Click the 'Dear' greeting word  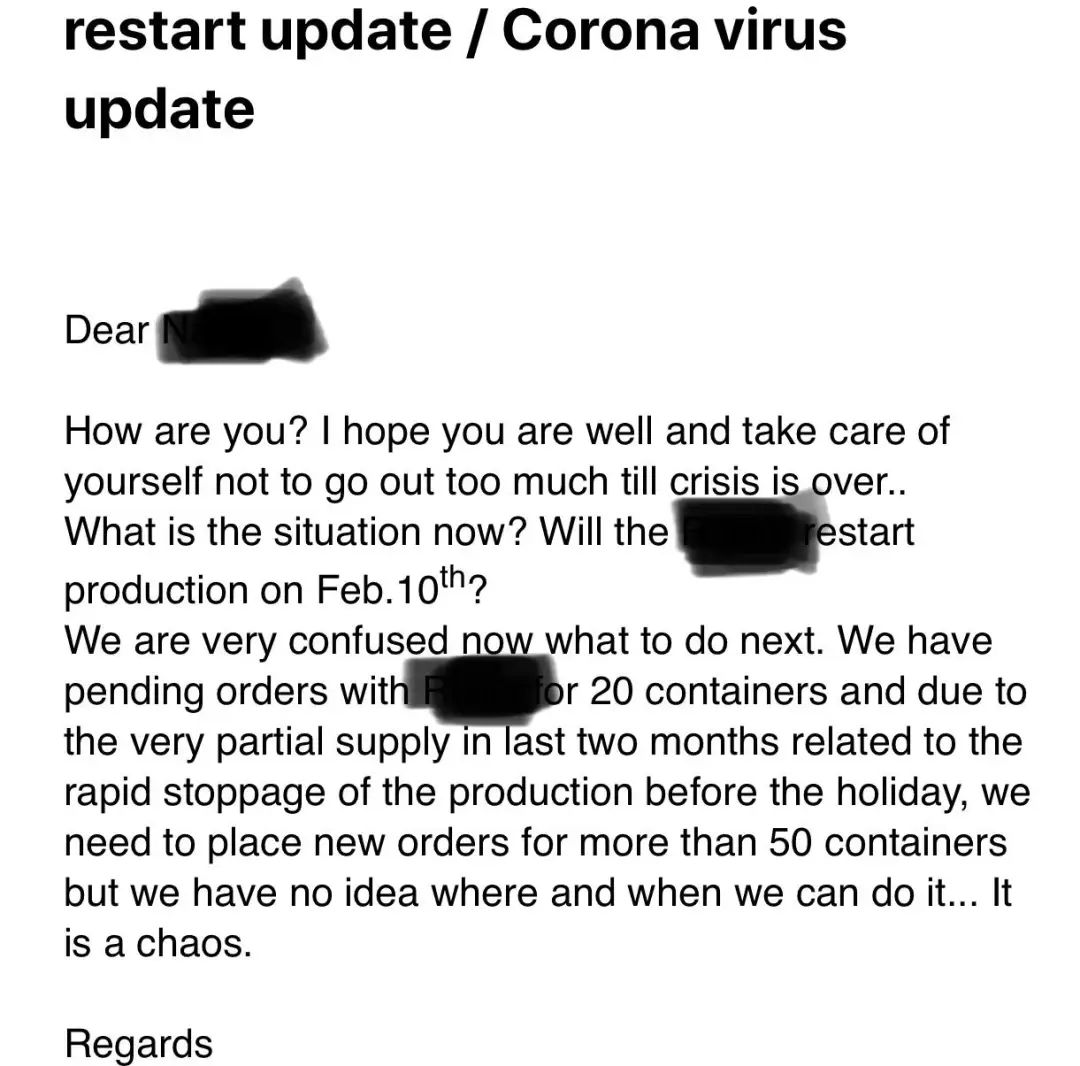106,330
